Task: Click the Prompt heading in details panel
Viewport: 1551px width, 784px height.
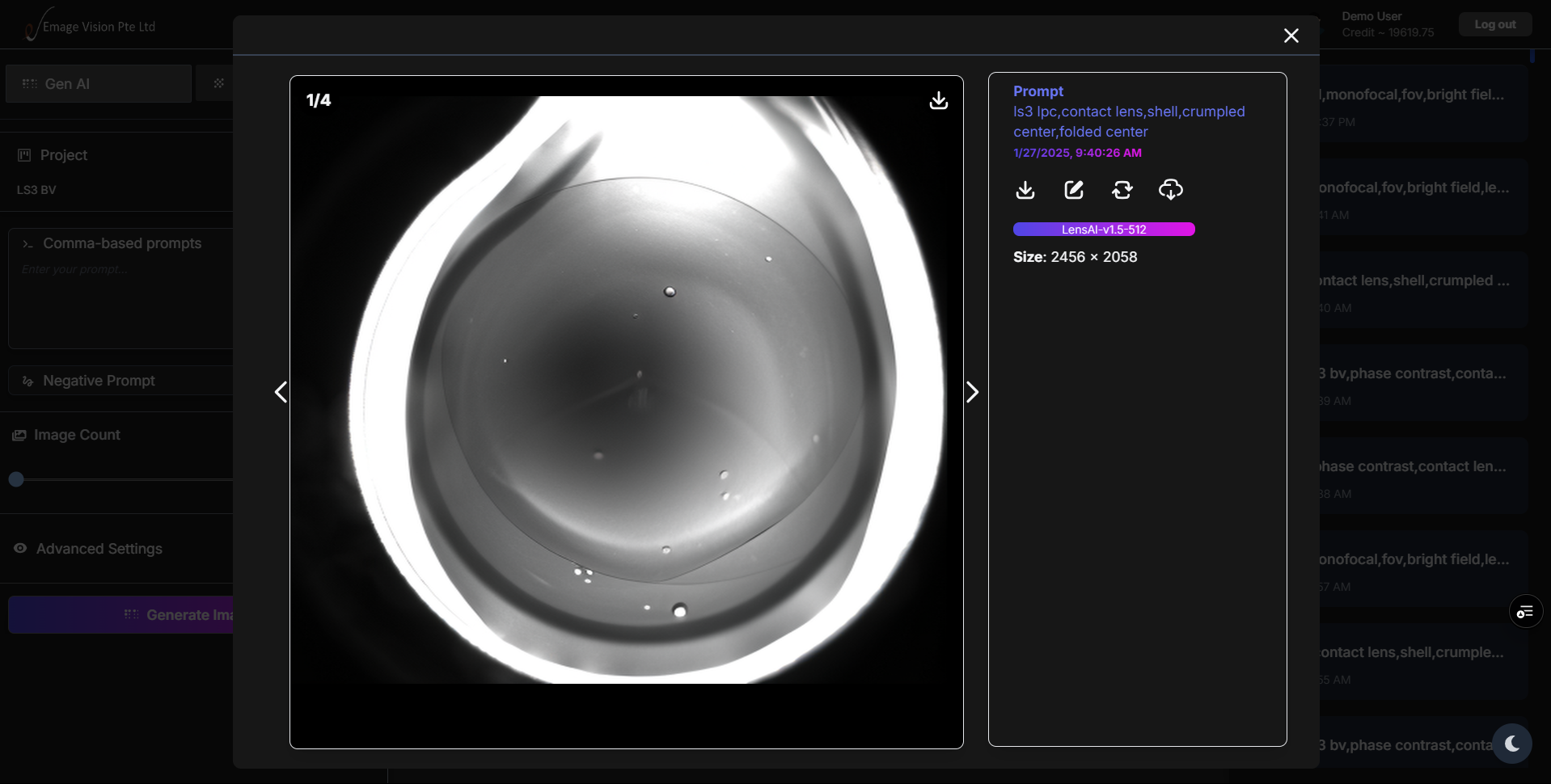Action: coord(1038,91)
